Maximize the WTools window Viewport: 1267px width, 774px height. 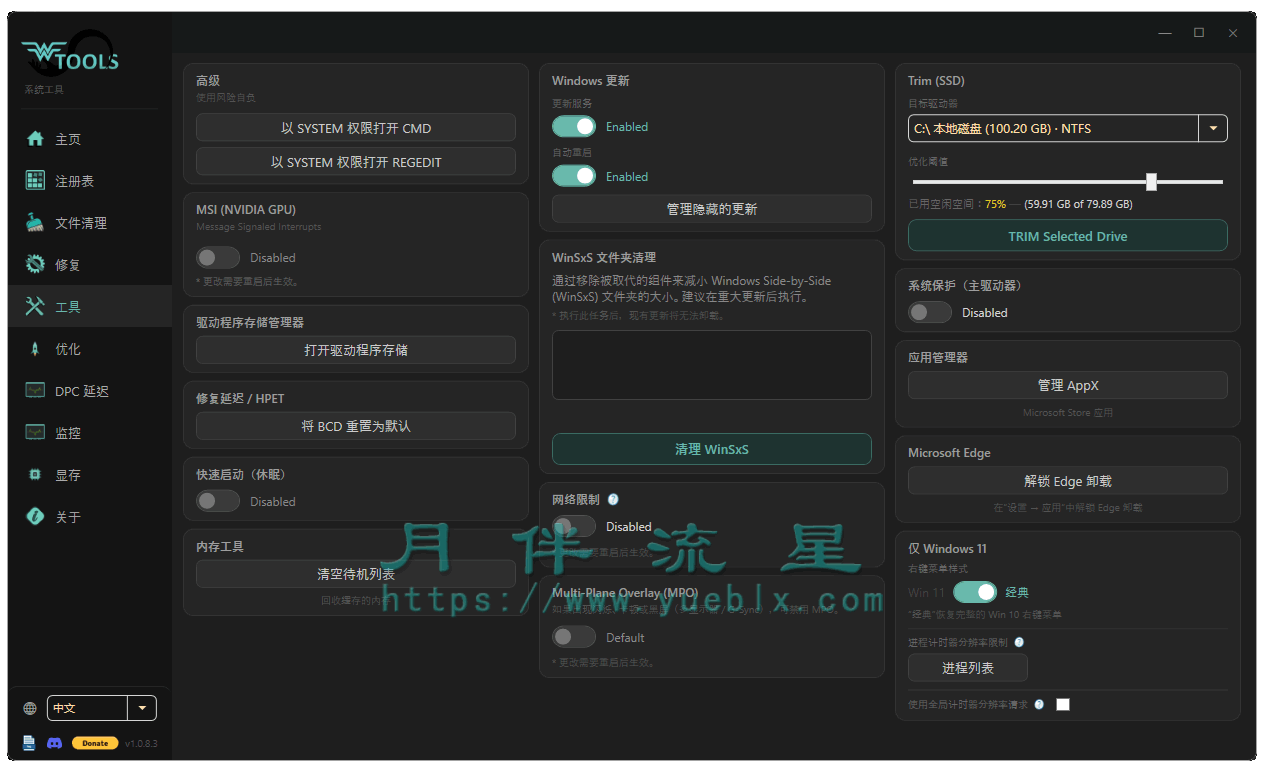[x=1199, y=33]
